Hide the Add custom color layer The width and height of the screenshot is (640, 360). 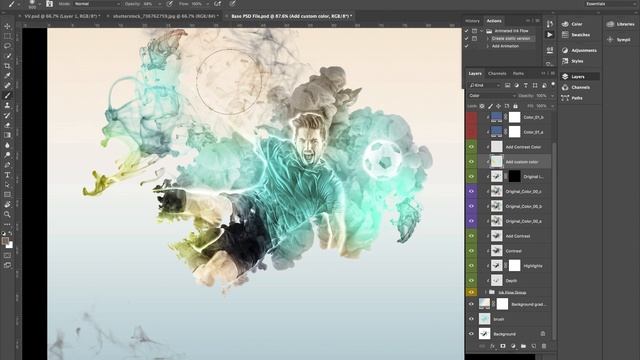471,162
